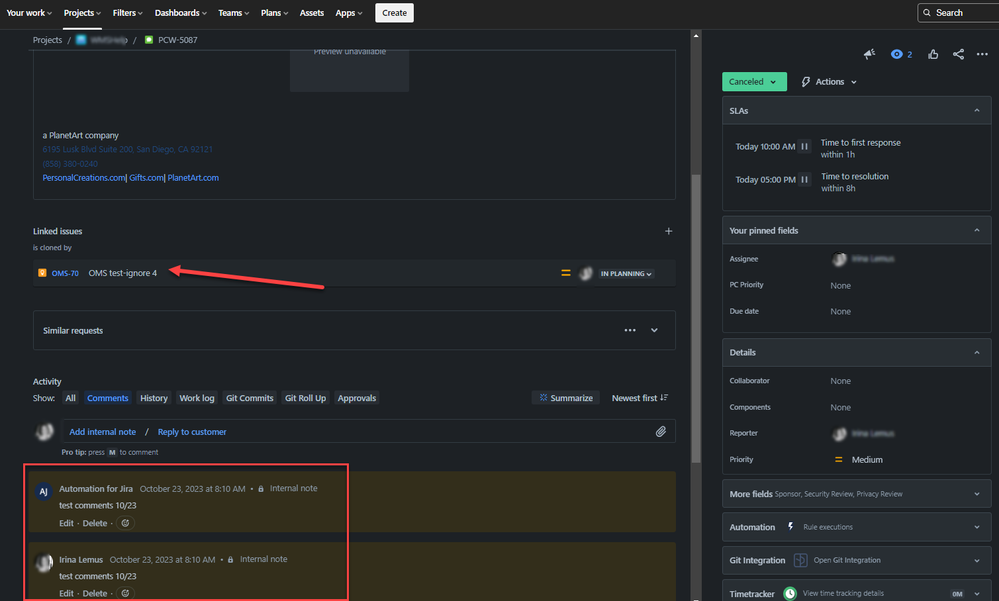Pause icon beside Time to resolution
Viewport: 999px width, 601px height.
pyautogui.click(x=804, y=180)
